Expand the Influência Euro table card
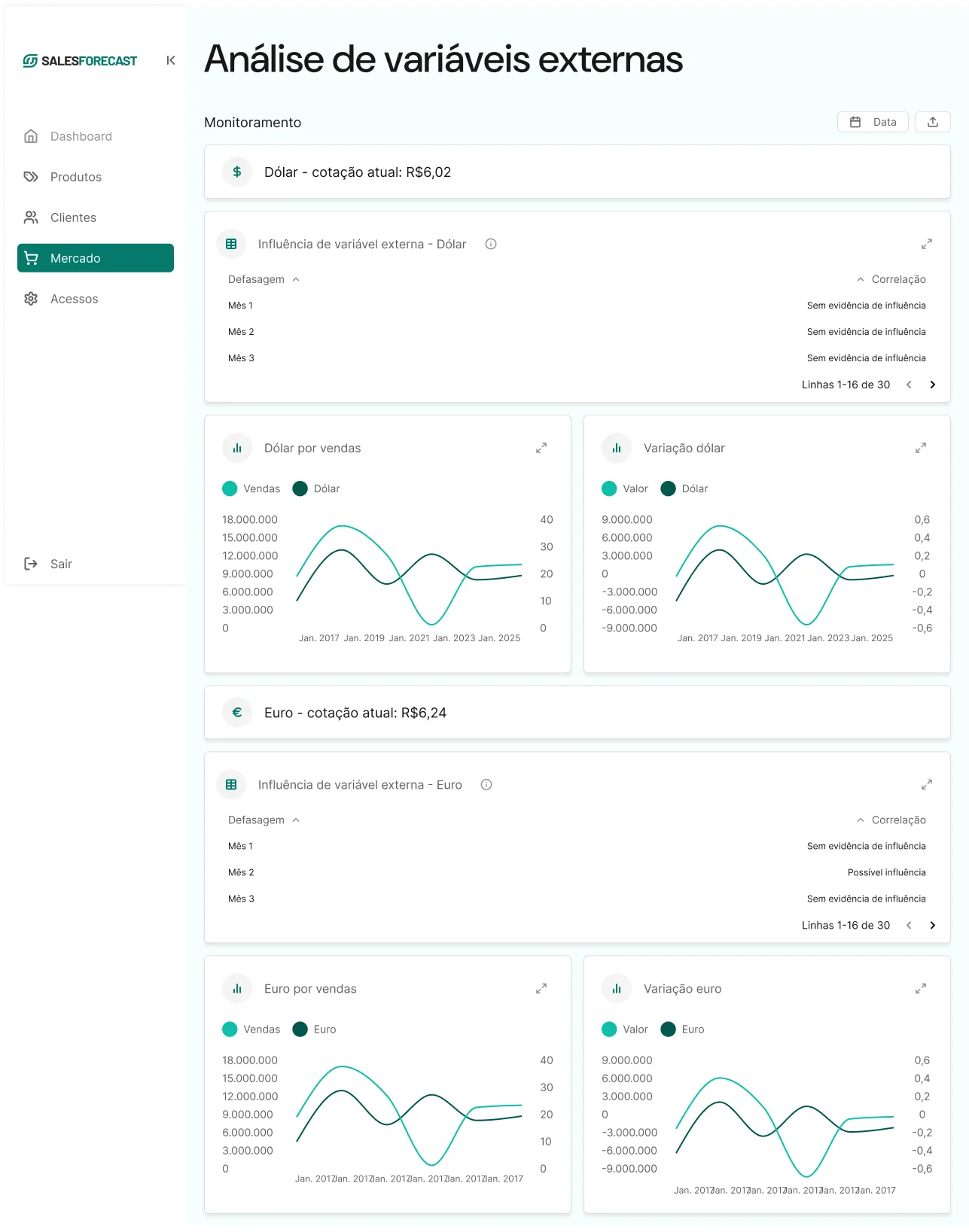This screenshot has height=1232, width=969. click(x=927, y=784)
